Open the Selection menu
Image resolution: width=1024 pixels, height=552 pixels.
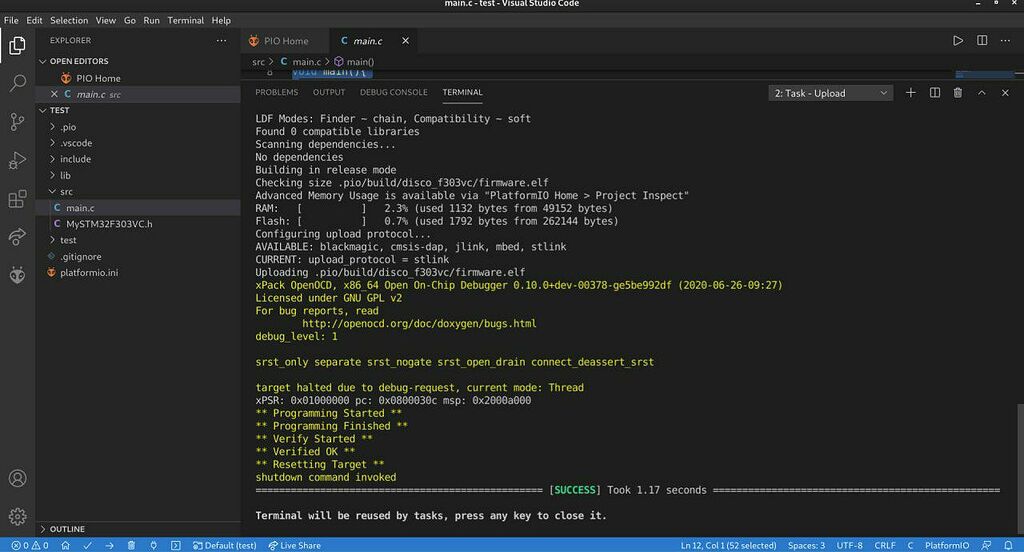click(69, 20)
